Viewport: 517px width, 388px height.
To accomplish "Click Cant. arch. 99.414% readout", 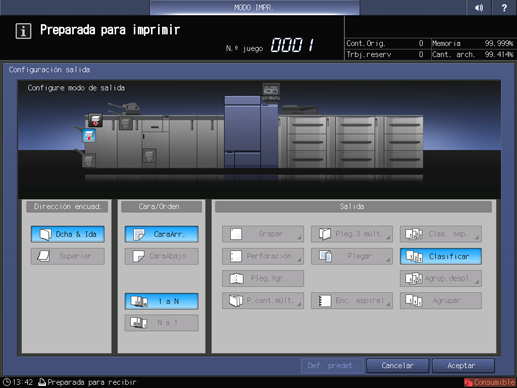I will (x=473, y=54).
